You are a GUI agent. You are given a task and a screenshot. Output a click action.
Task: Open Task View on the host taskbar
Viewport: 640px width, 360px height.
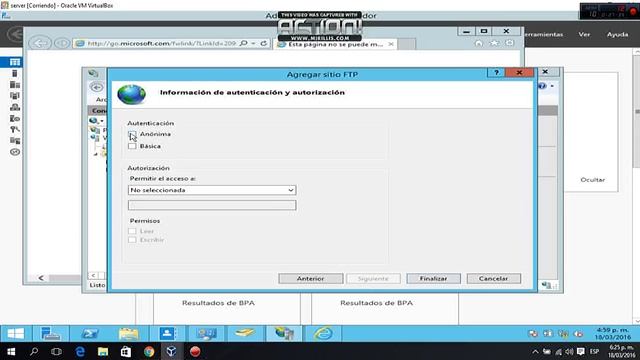coord(56,351)
